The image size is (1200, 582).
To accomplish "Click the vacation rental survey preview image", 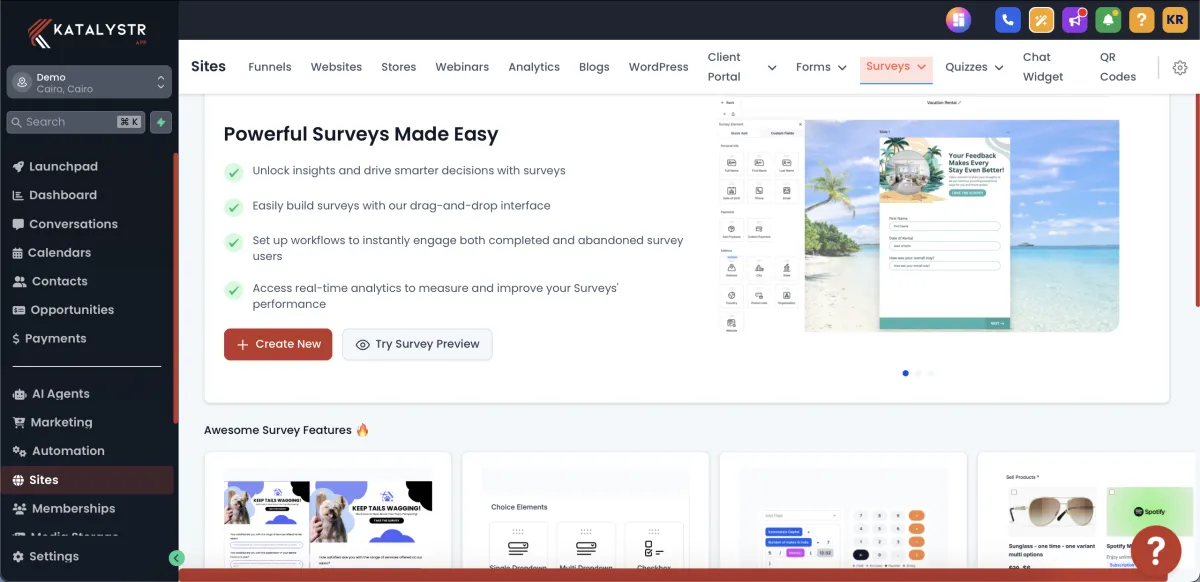I will tap(919, 217).
